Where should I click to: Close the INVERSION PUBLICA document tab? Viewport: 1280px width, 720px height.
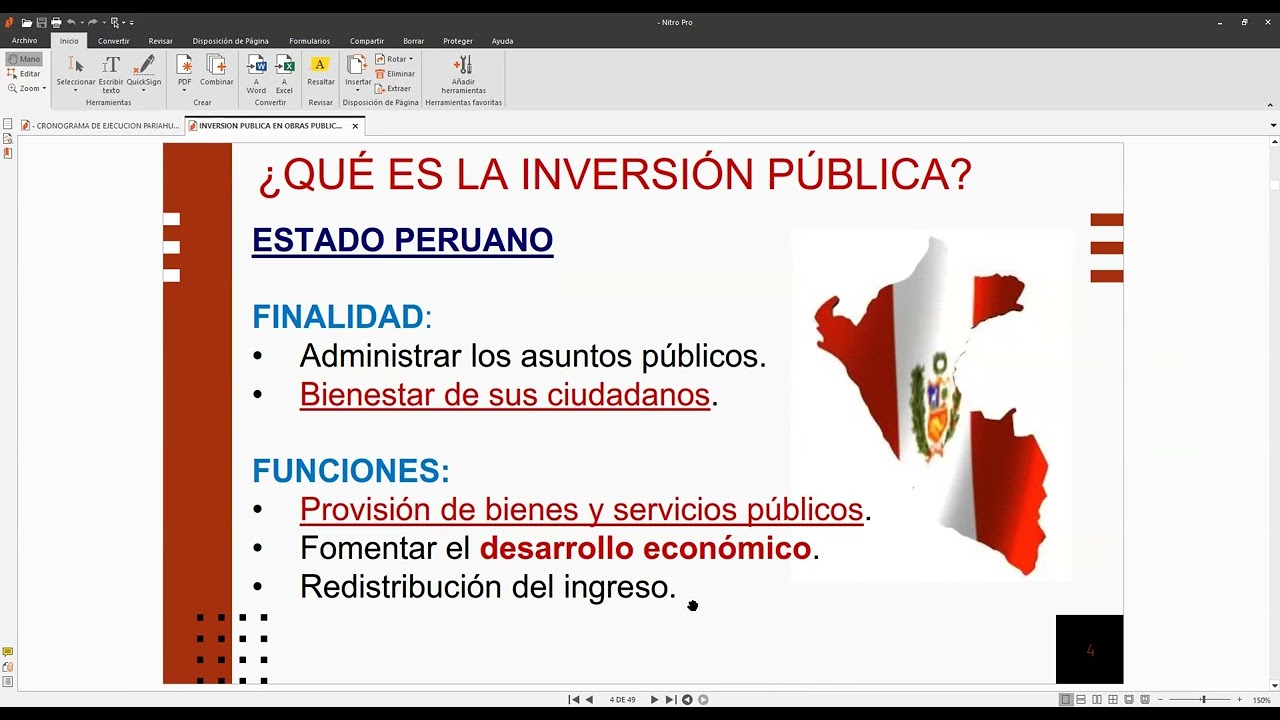[x=355, y=126]
